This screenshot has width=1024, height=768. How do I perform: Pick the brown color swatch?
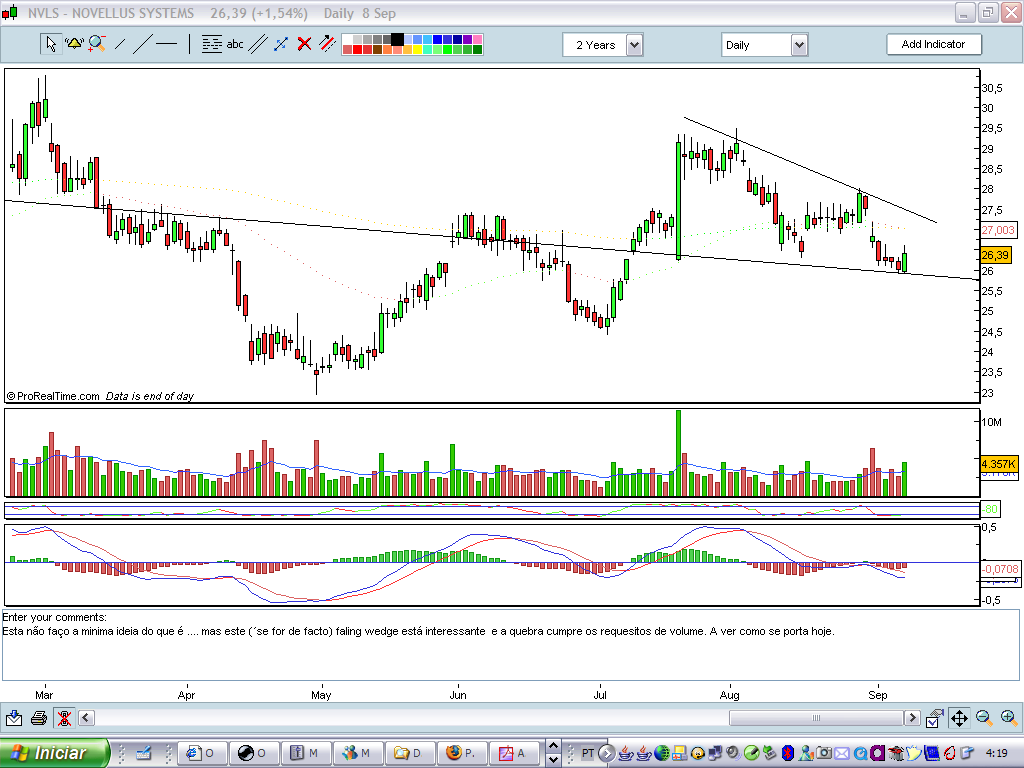point(377,50)
